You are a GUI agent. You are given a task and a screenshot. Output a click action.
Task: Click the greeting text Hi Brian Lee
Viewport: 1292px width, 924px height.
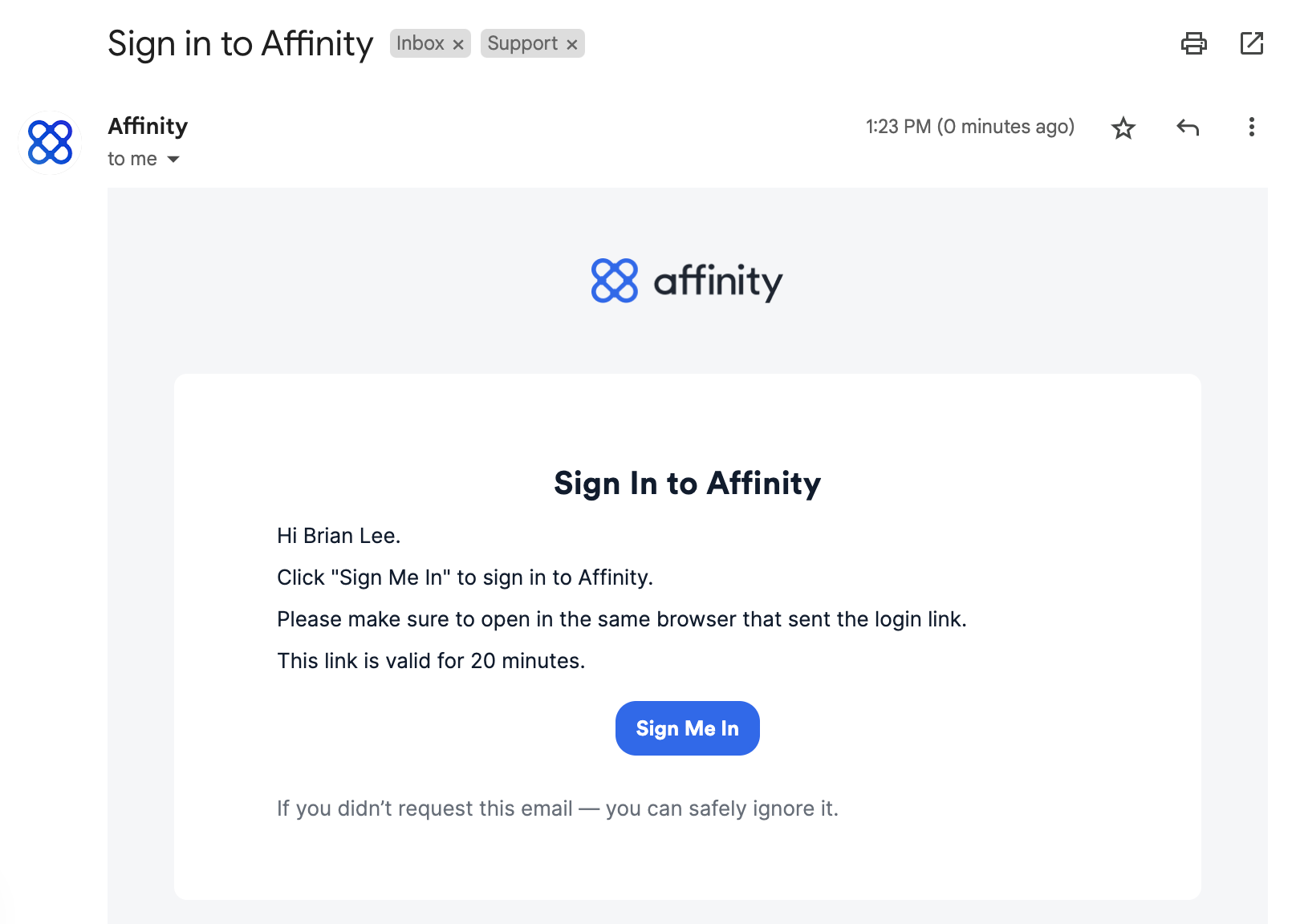[339, 536]
